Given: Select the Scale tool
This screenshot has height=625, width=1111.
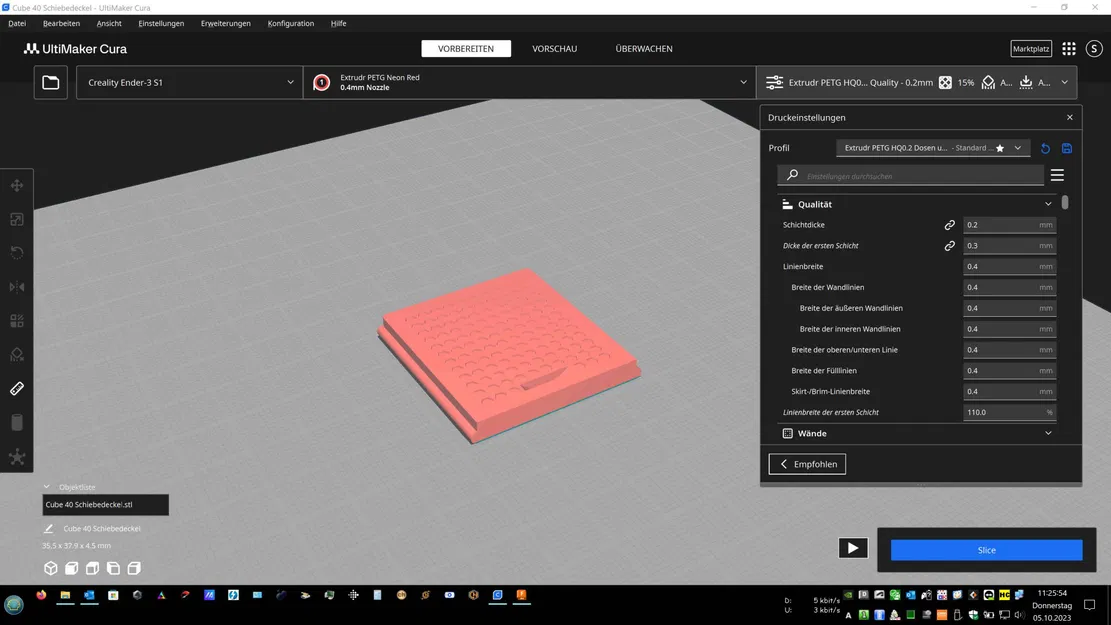Looking at the screenshot, I should pos(17,220).
